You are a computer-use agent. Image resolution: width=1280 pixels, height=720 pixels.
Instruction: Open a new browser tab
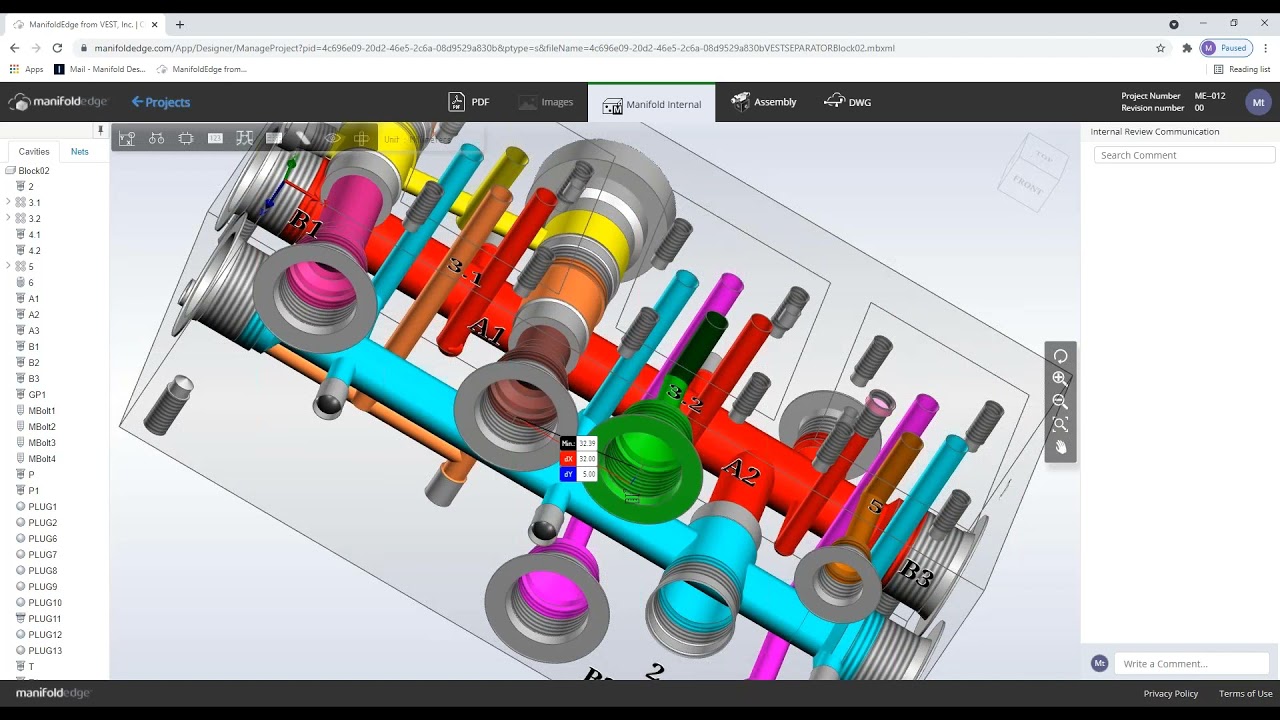coord(180,24)
